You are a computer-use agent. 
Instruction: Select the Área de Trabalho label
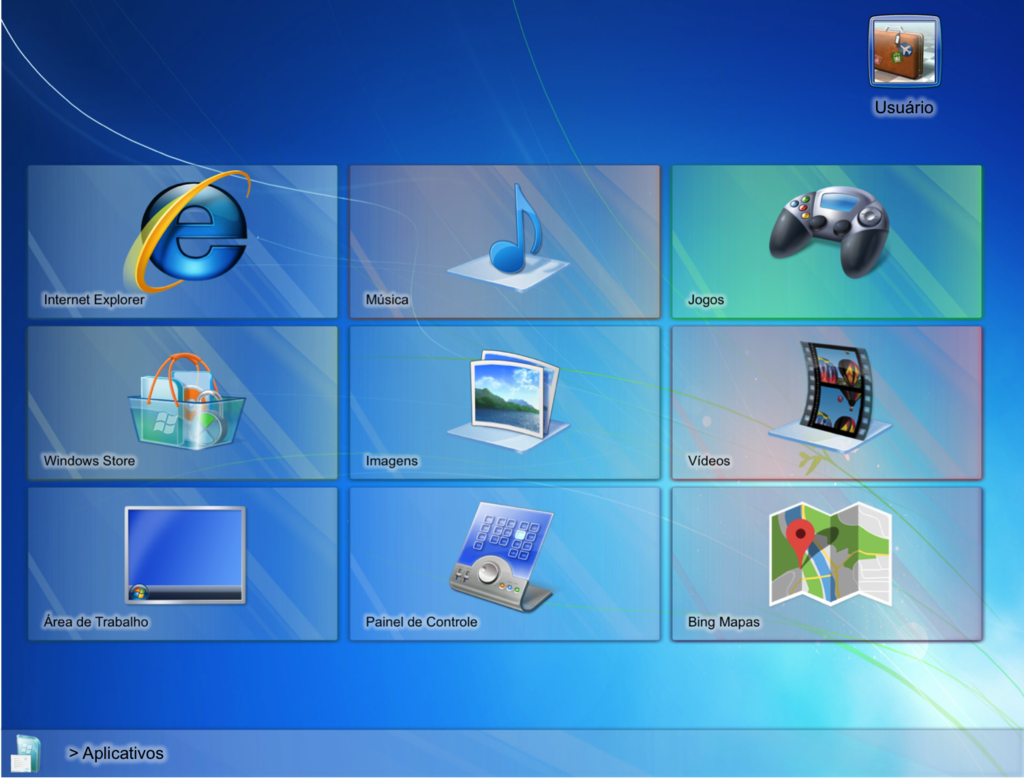pyautogui.click(x=96, y=622)
